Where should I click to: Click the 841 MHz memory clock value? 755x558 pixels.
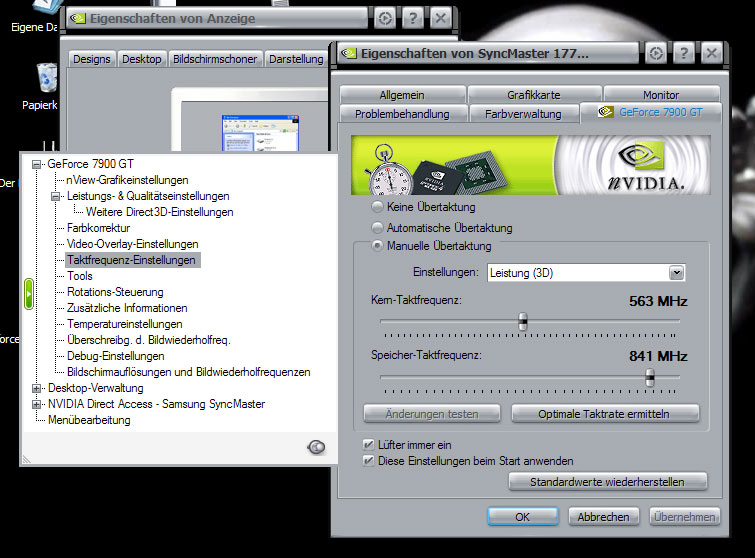pos(658,356)
